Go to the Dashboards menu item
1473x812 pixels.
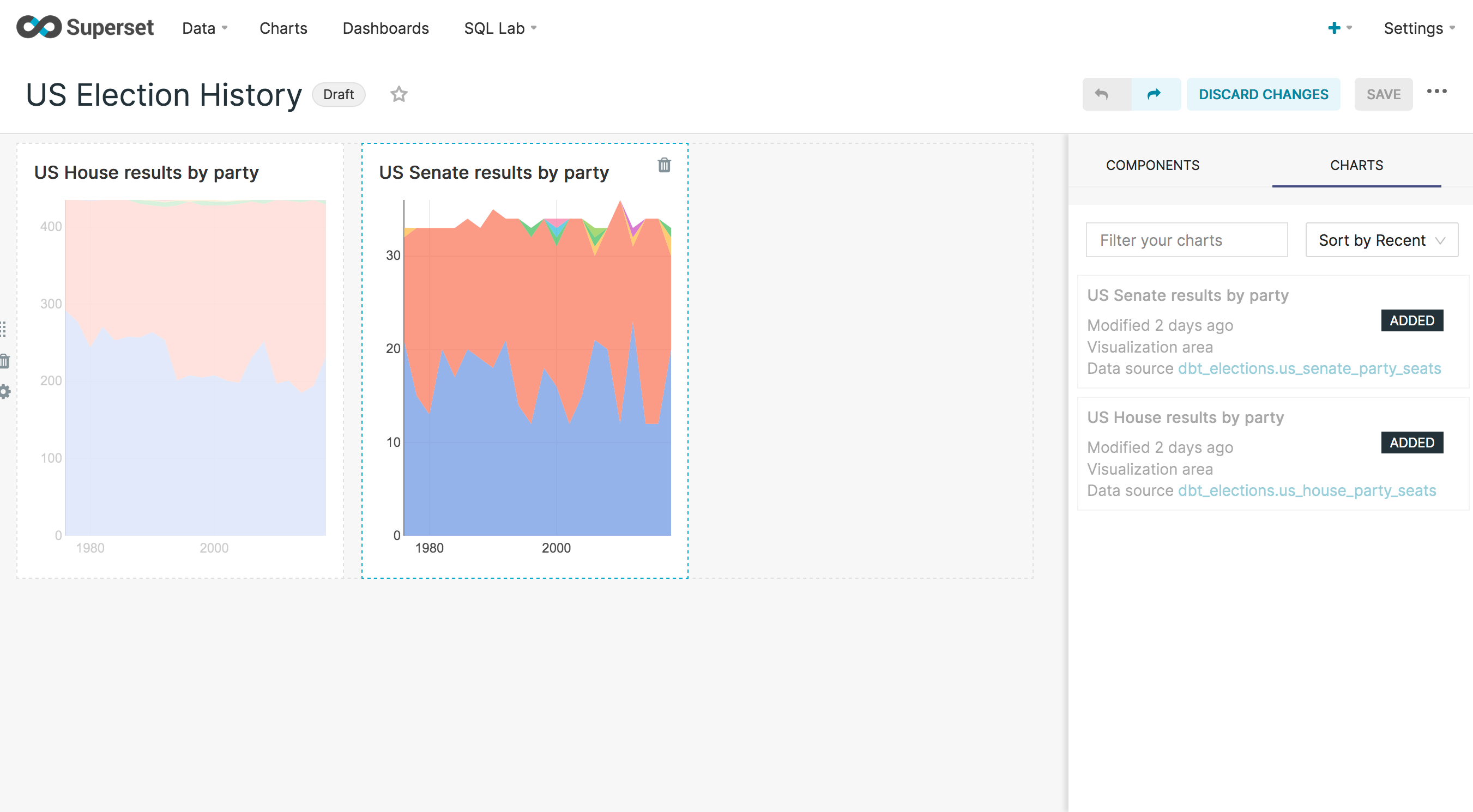pos(385,27)
